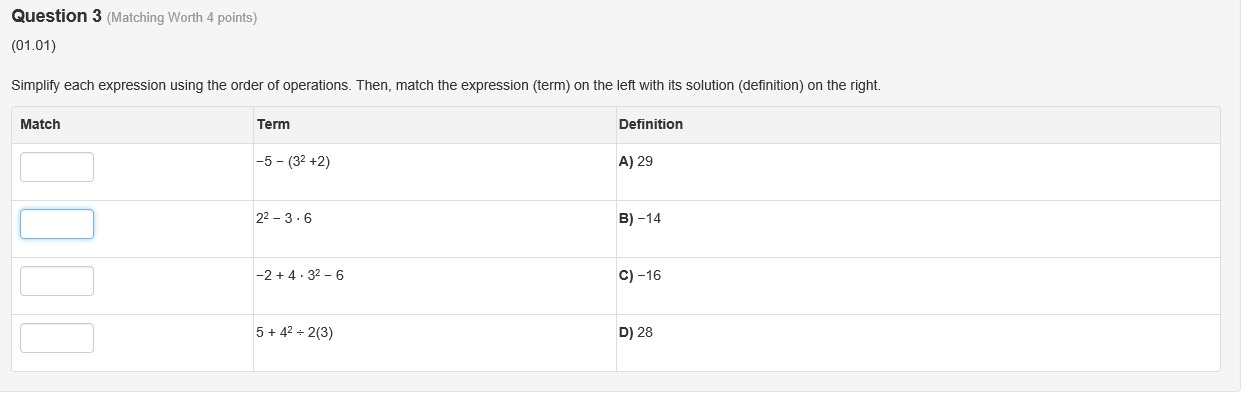The width and height of the screenshot is (1245, 401).
Task: Select definition B) −14
Action: click(640, 218)
